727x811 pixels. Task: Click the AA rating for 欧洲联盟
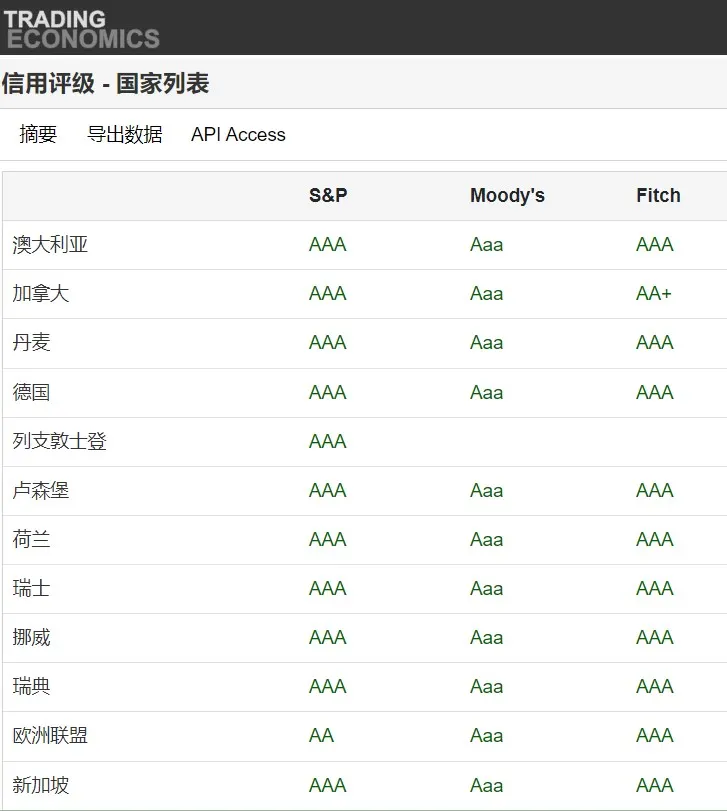tap(322, 735)
